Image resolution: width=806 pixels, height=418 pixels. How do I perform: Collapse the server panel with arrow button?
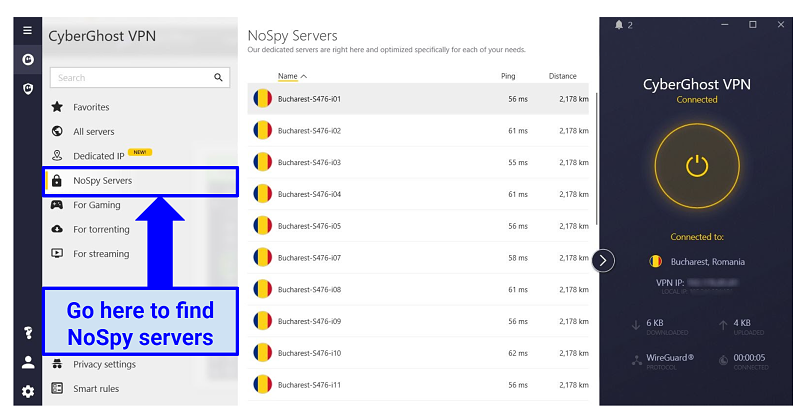coord(603,261)
